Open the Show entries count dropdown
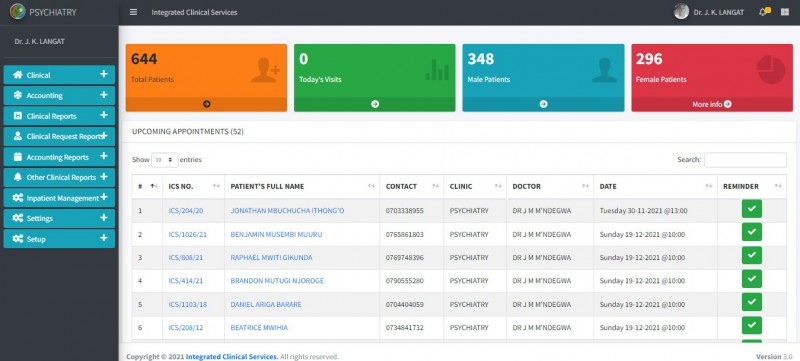800x361 pixels. (165, 160)
